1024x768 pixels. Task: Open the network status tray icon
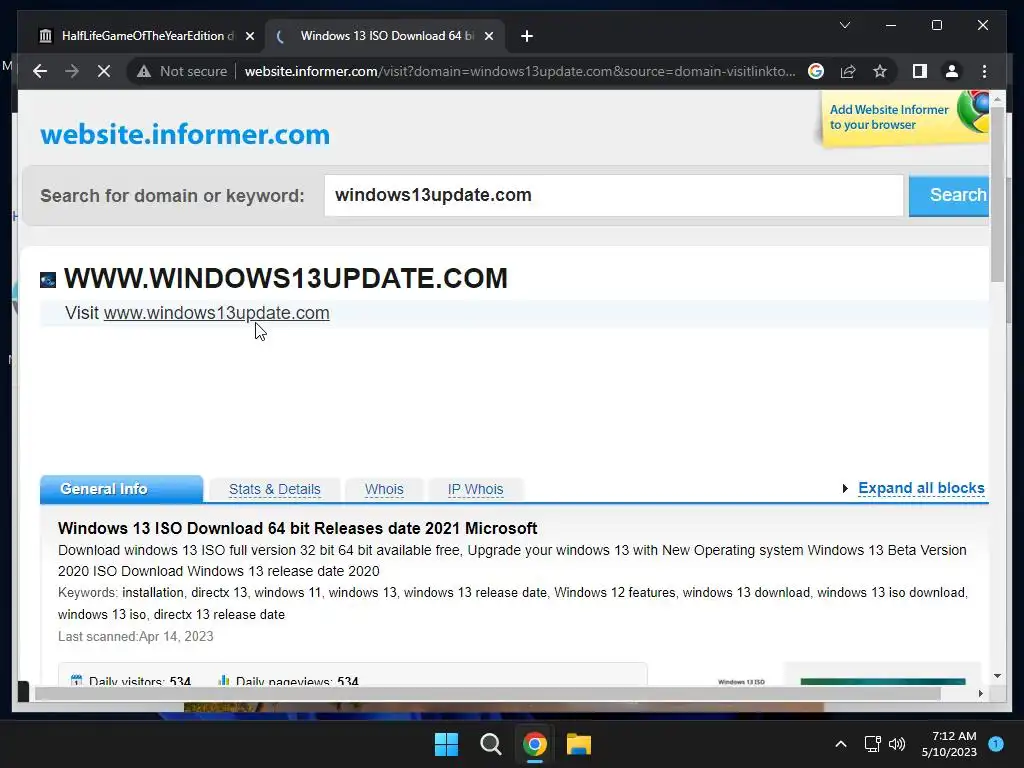872,744
